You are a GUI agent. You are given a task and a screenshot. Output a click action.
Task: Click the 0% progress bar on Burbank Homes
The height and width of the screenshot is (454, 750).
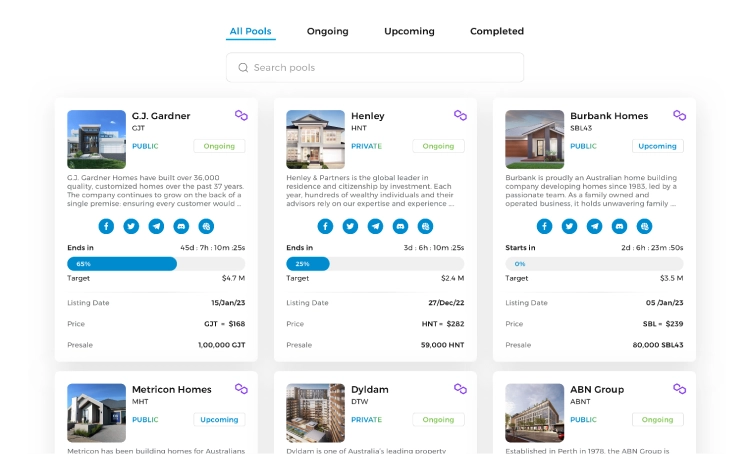(594, 264)
